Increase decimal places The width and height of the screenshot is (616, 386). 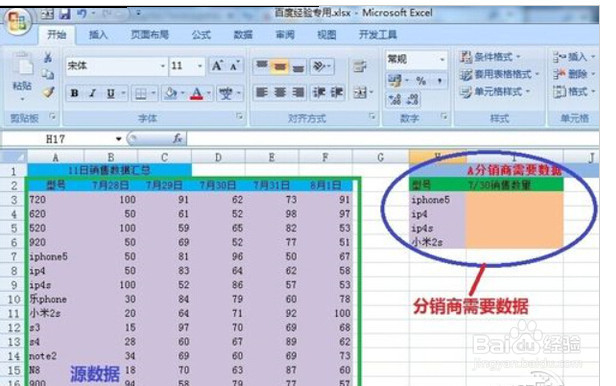[x=395, y=99]
